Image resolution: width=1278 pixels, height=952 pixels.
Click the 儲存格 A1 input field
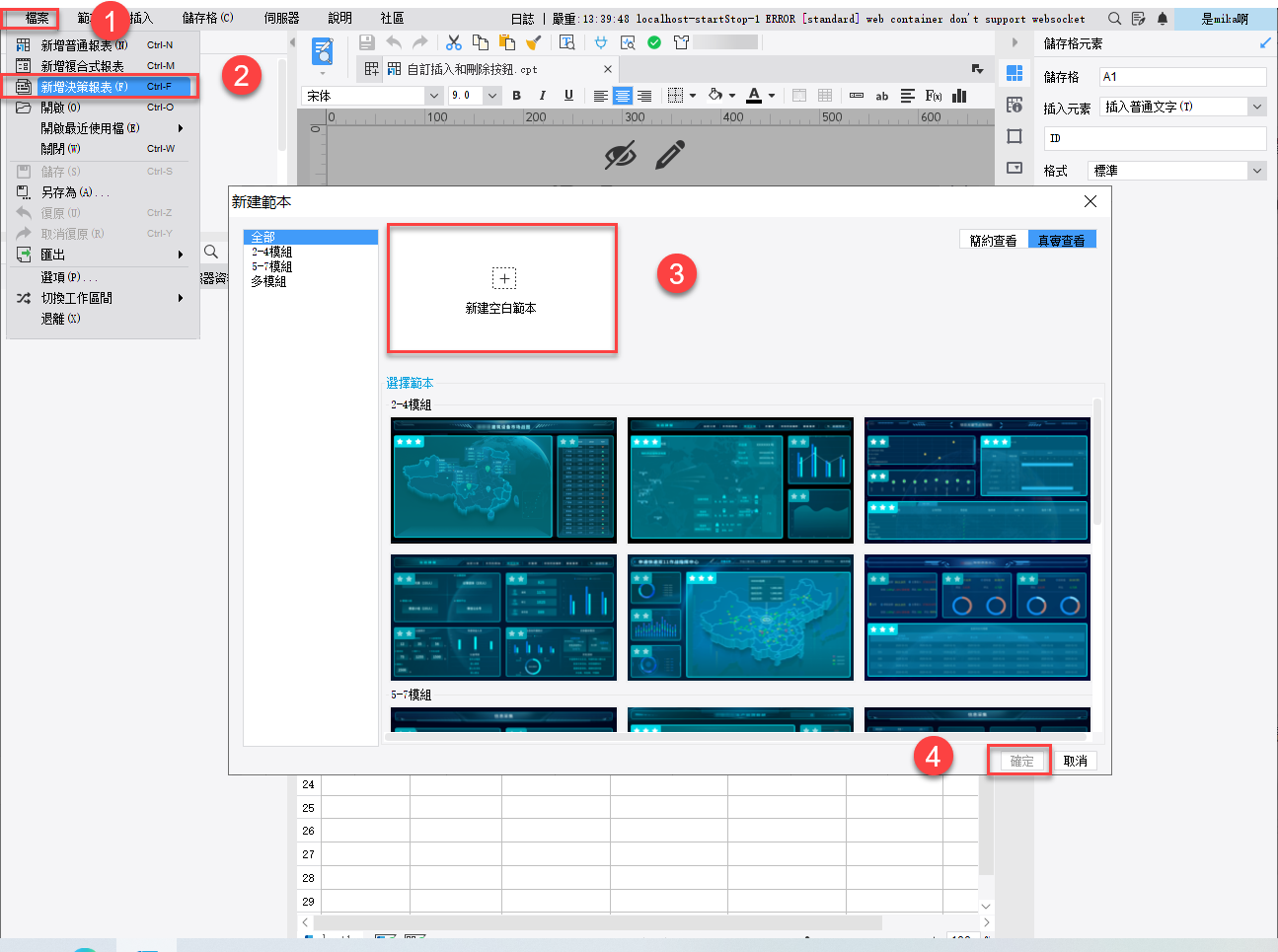point(1183,76)
